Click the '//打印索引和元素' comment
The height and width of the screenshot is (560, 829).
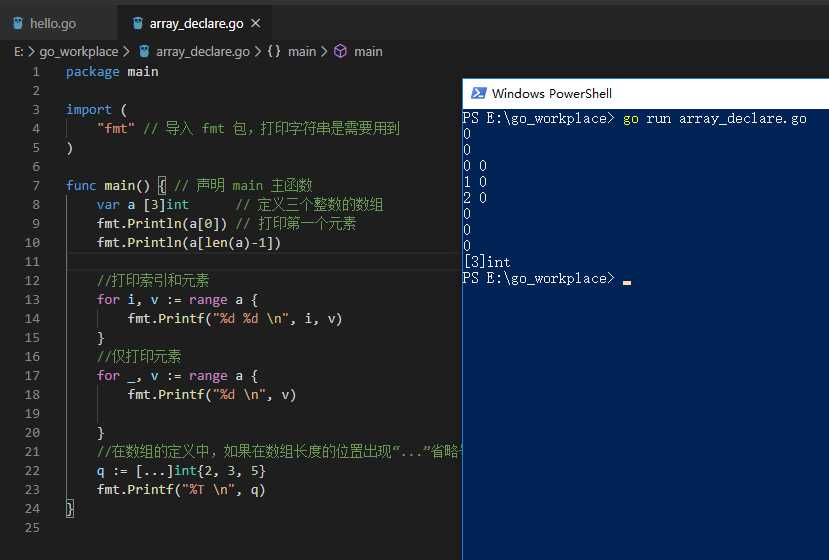pos(153,280)
